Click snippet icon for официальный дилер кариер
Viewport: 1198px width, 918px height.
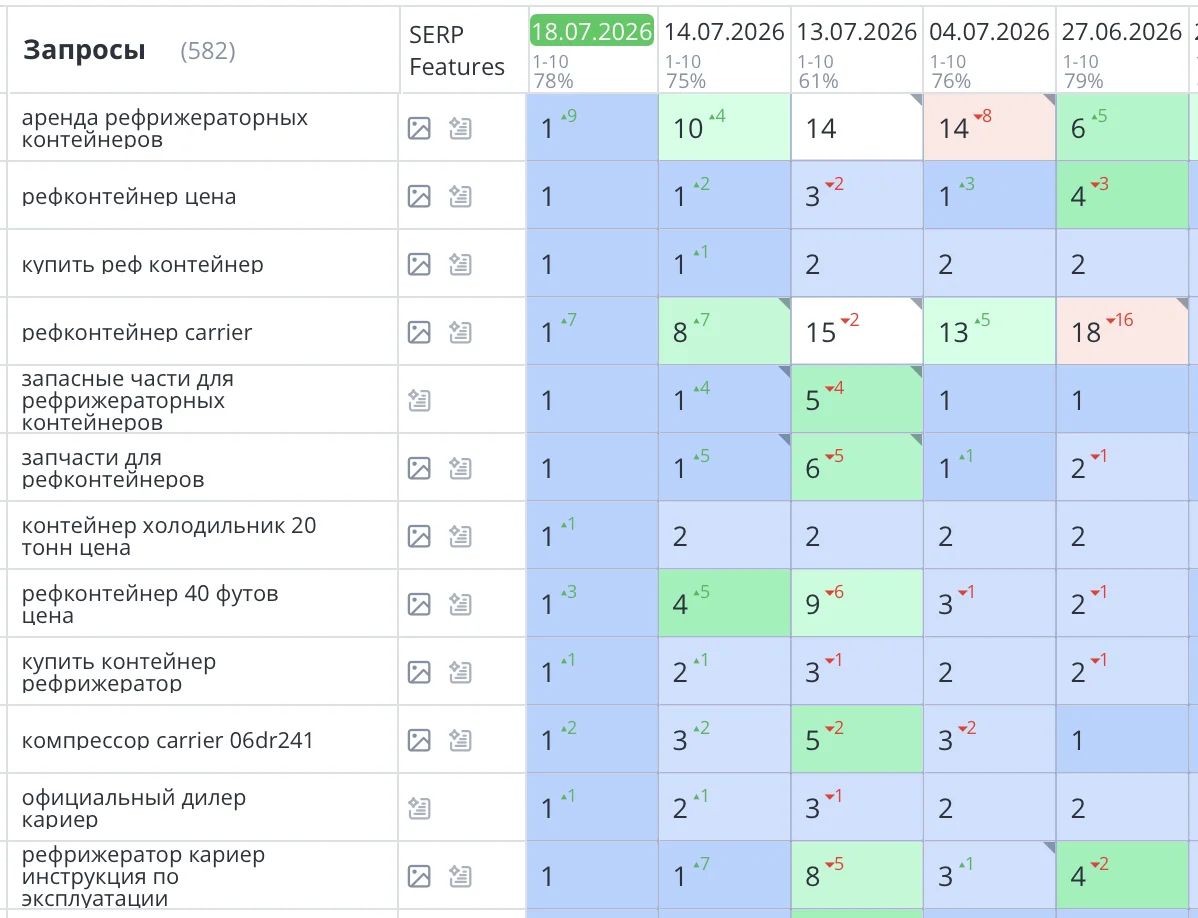tap(419, 808)
